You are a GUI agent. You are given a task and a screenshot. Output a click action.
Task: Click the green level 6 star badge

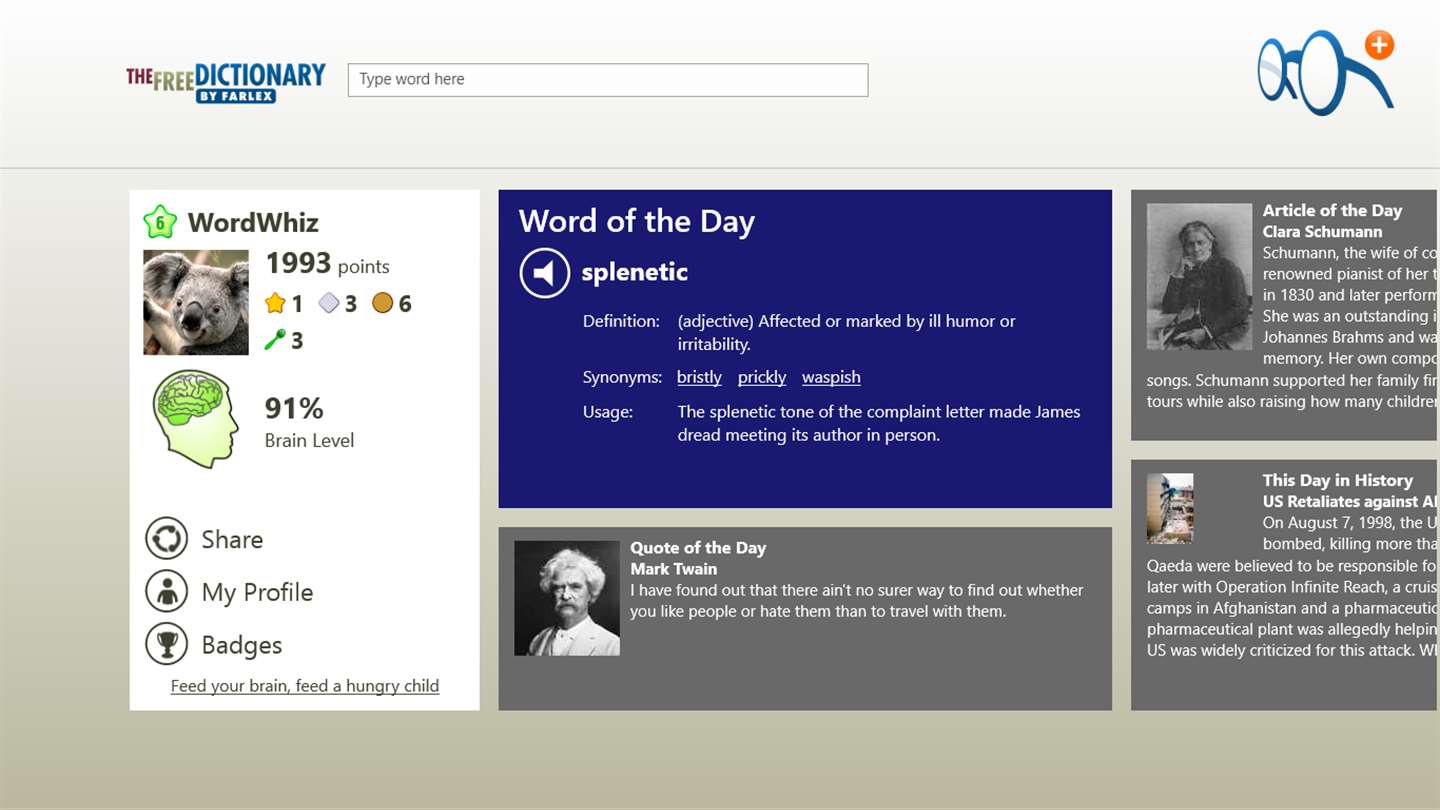160,221
